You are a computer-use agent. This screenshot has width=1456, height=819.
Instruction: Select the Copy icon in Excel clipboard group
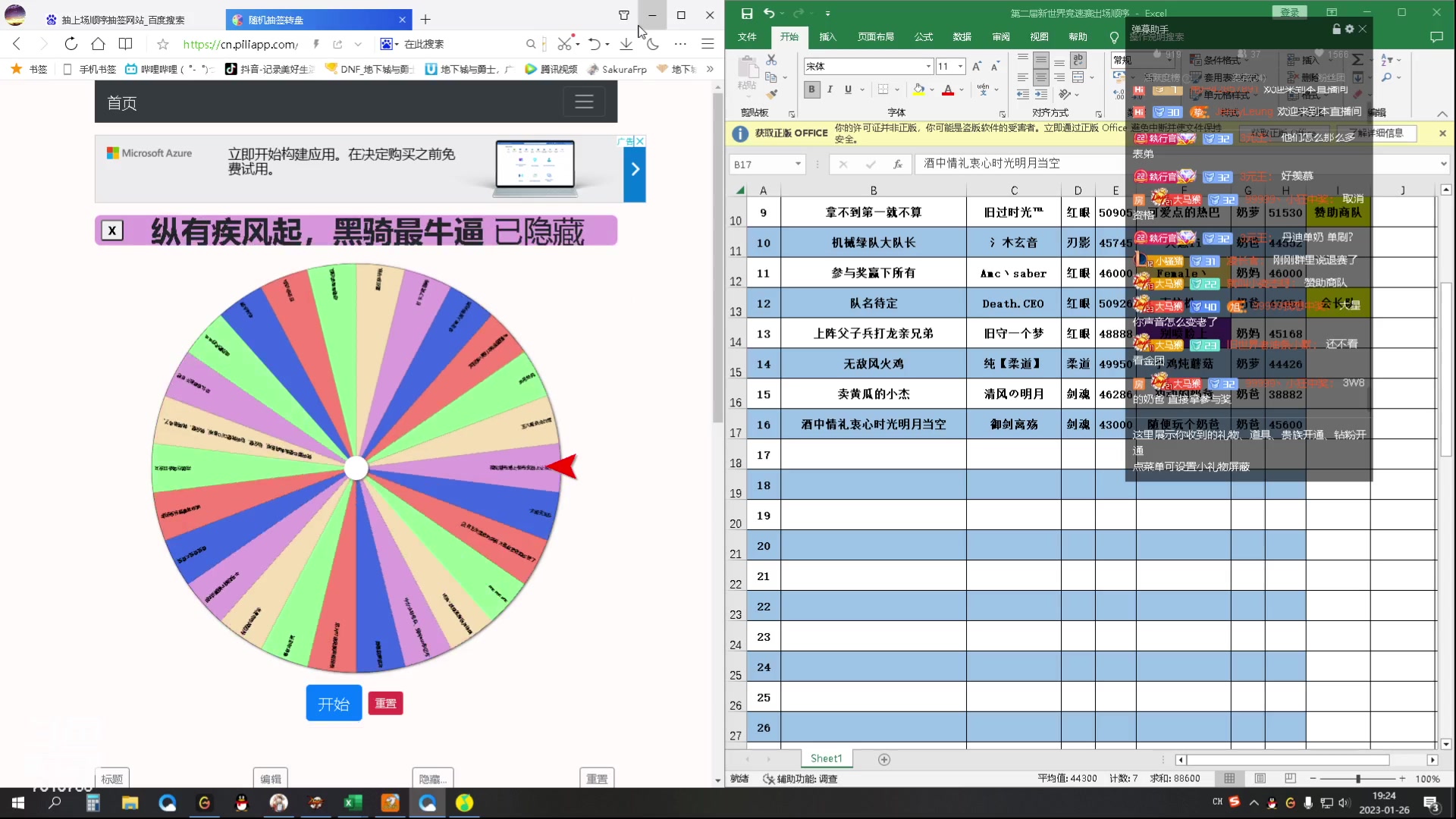[x=771, y=77]
